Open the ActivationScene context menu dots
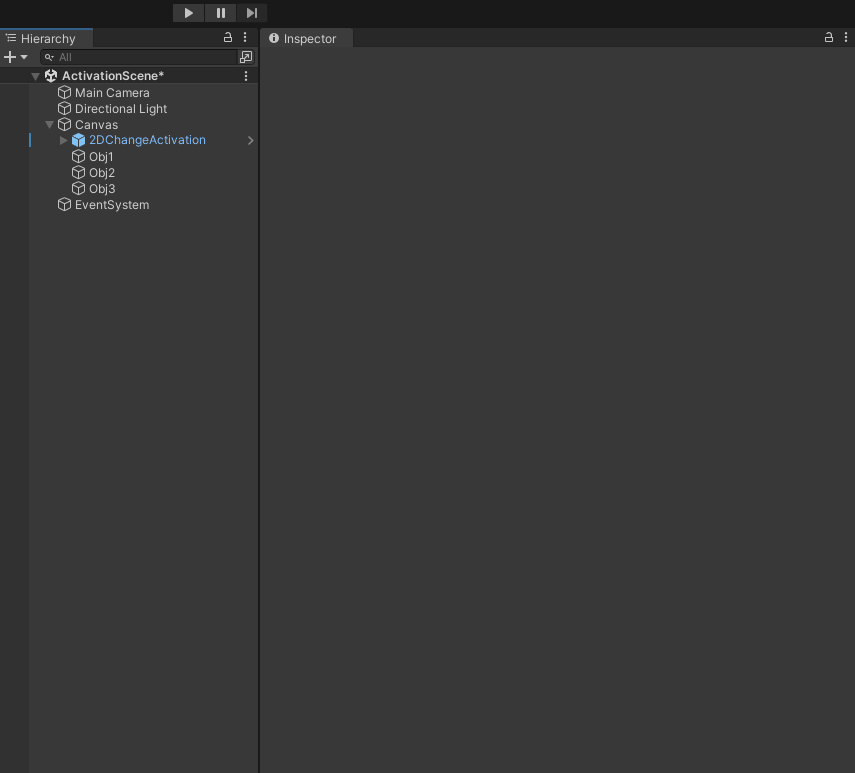855x773 pixels. (x=246, y=76)
